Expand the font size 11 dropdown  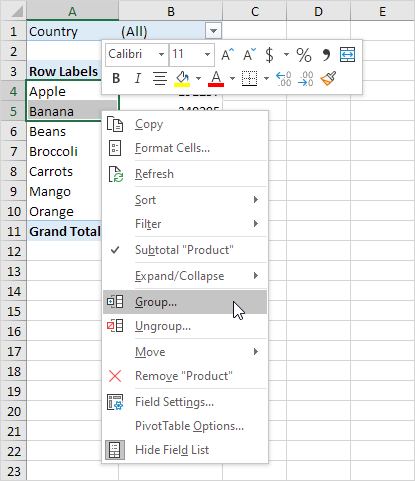coord(207,54)
